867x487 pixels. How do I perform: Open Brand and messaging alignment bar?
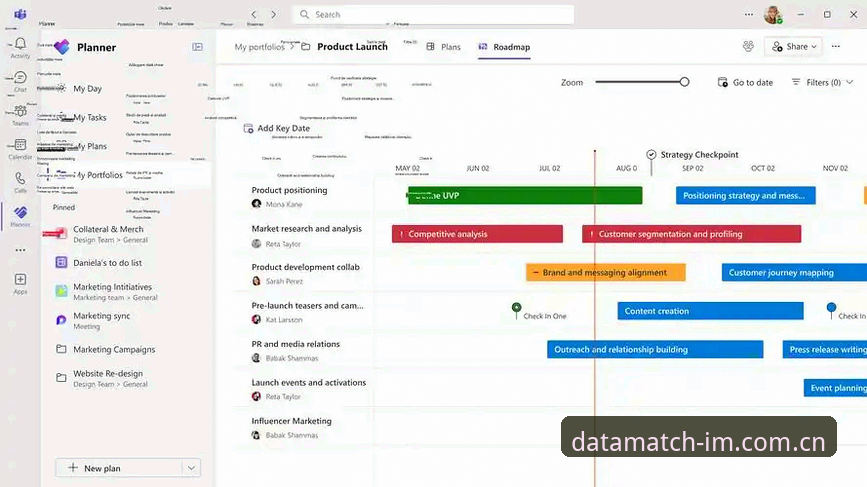pyautogui.click(x=605, y=273)
